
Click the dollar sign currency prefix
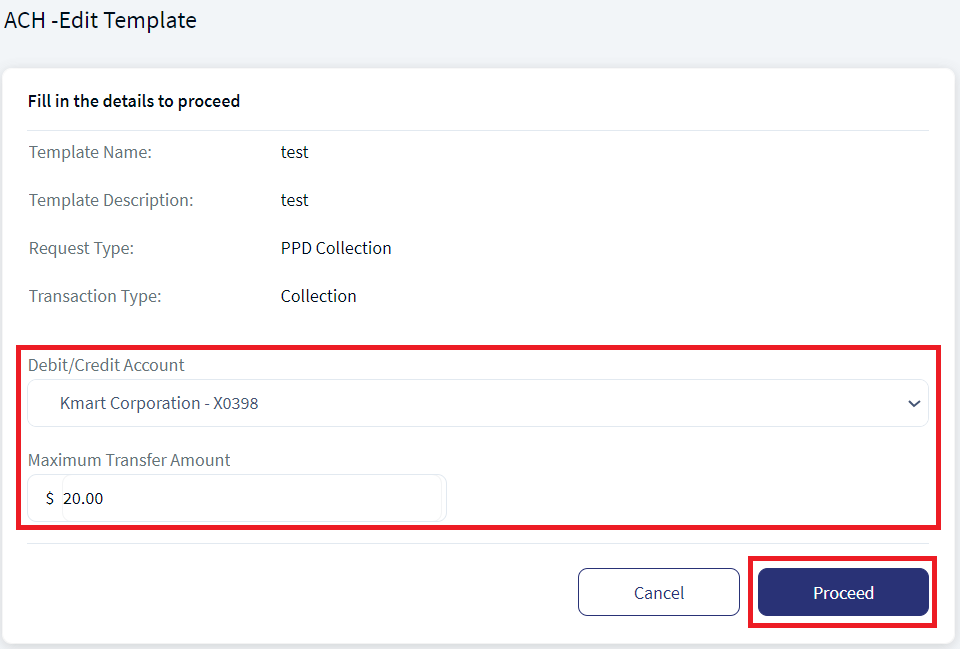tap(50, 498)
